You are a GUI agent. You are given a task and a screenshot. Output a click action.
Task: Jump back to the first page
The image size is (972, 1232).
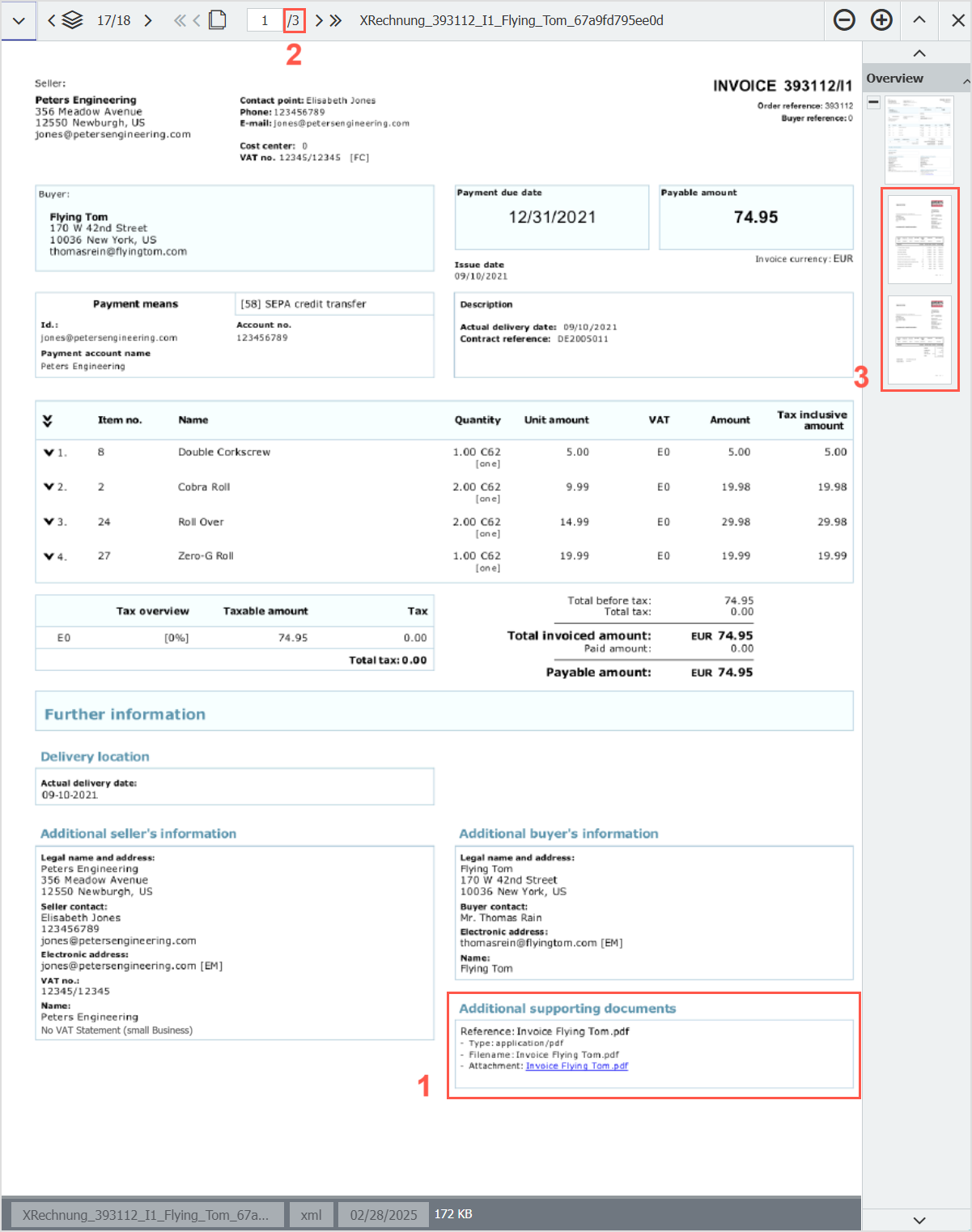click(179, 20)
